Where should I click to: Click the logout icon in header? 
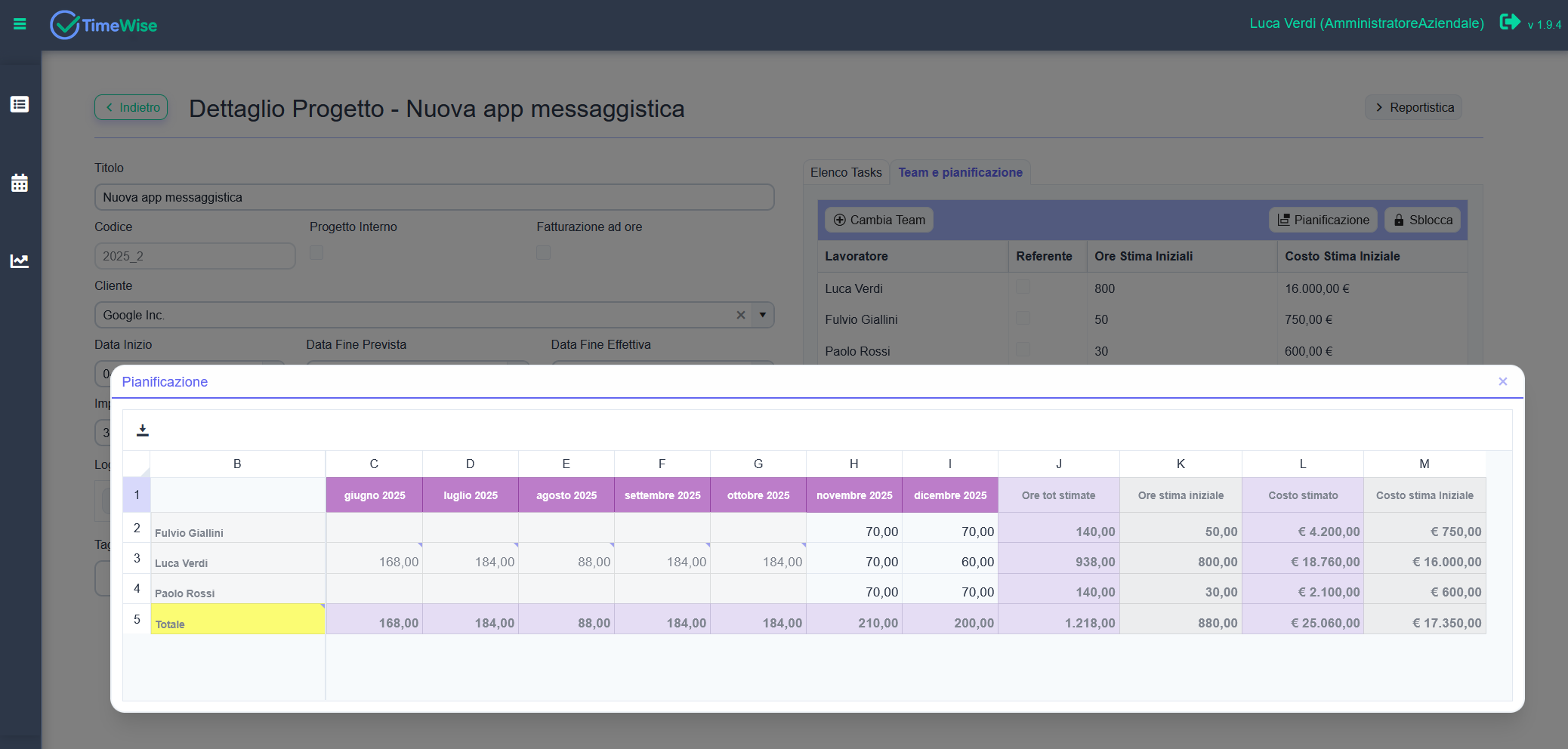(x=1509, y=22)
